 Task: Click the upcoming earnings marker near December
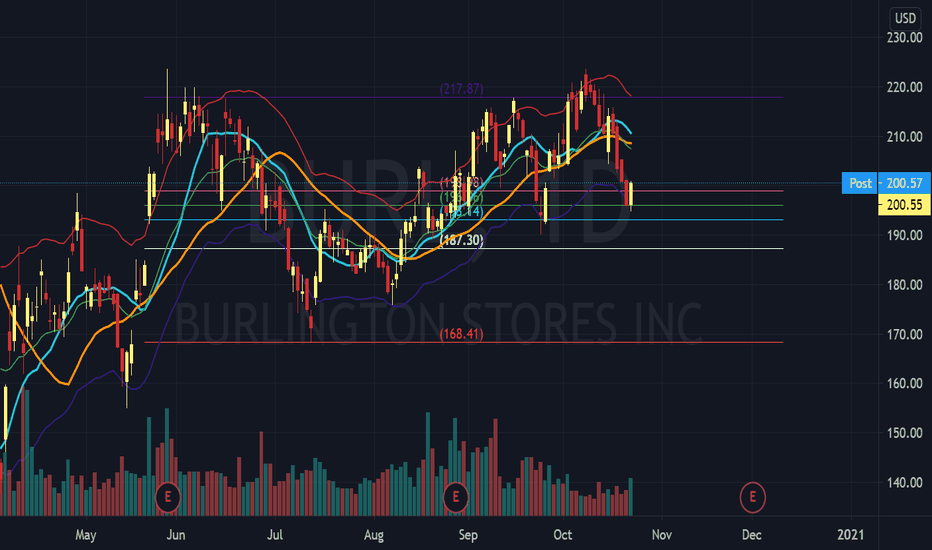[x=752, y=497]
